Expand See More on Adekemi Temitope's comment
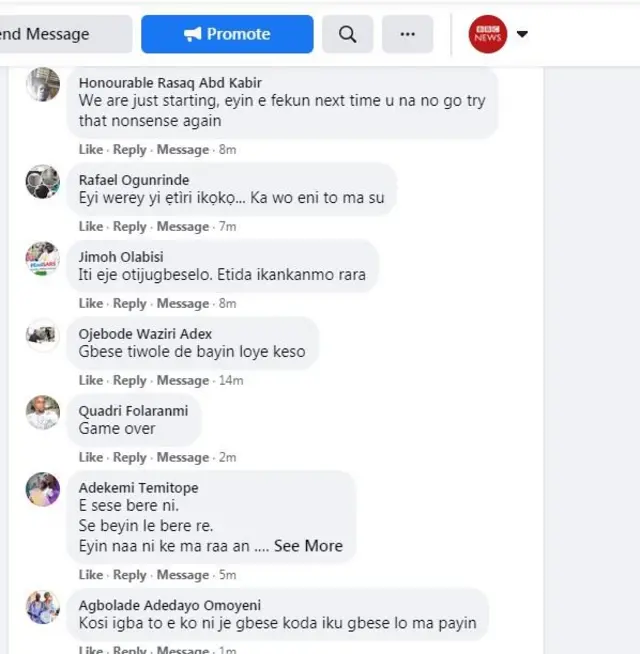The image size is (640, 654). [308, 546]
